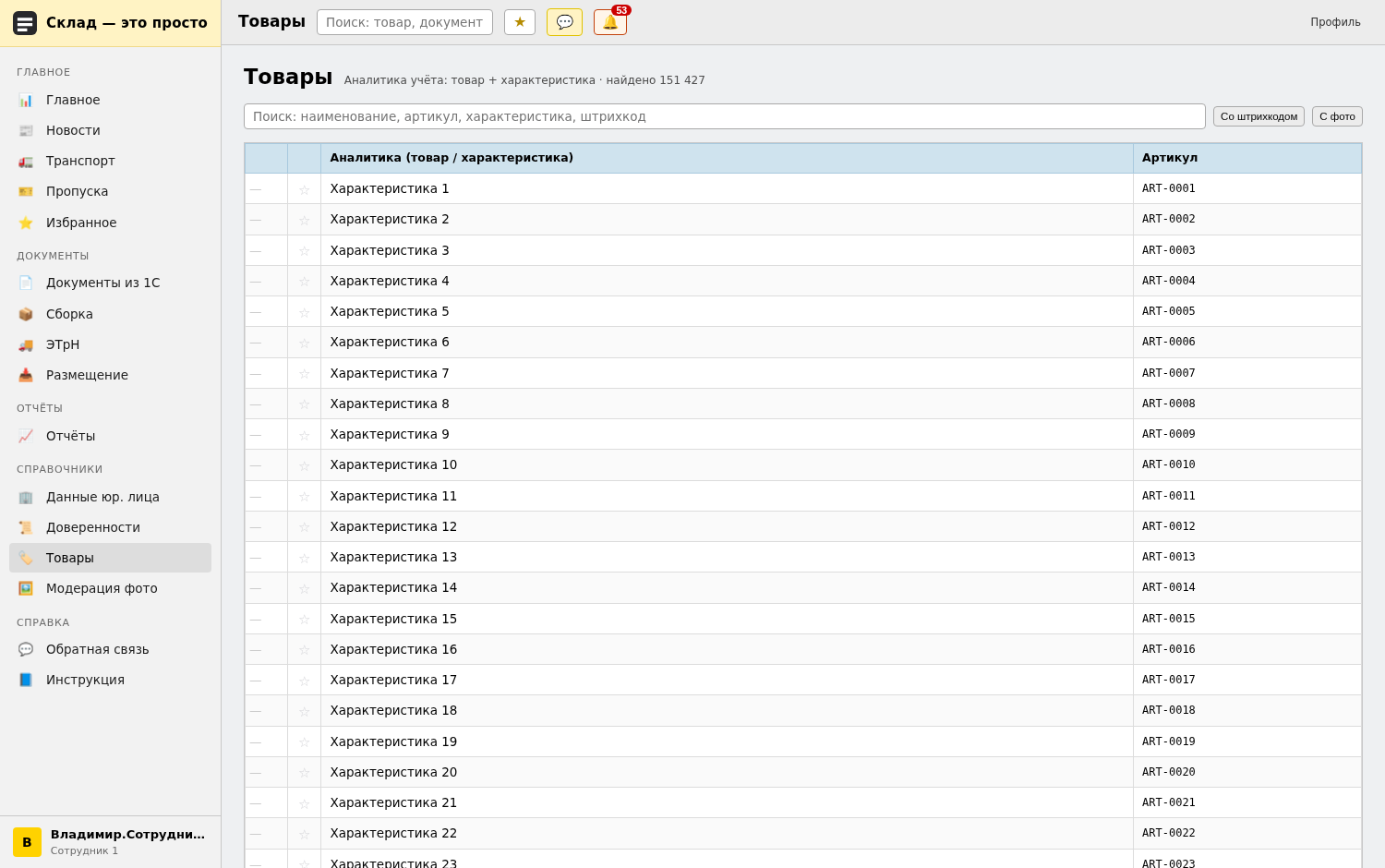This screenshot has width=1385, height=868.
Task: Click the newspaper icon next to Новости
Action: [26, 130]
